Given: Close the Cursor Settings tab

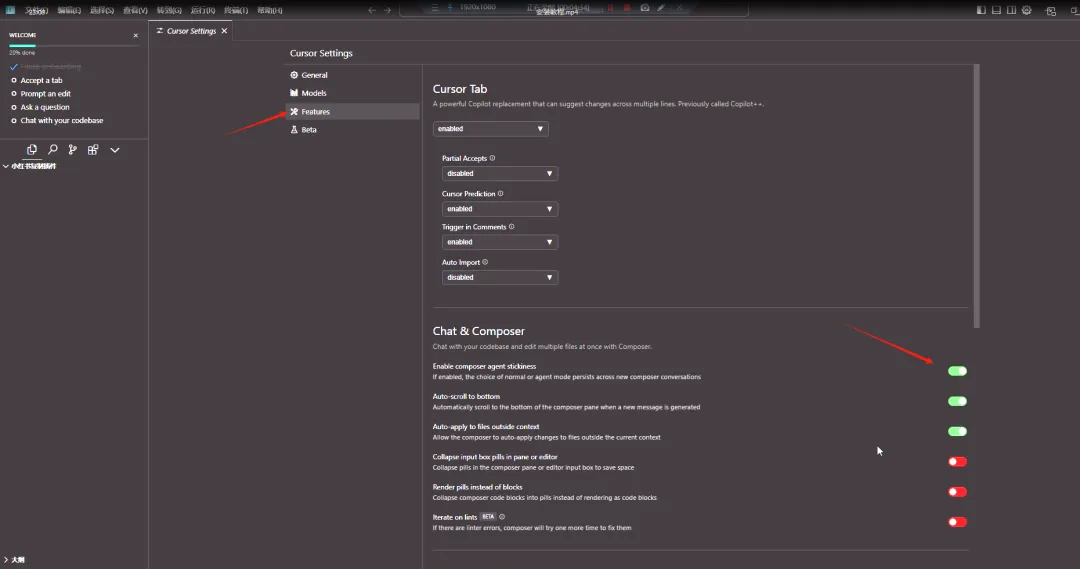Looking at the screenshot, I should click(x=225, y=31).
